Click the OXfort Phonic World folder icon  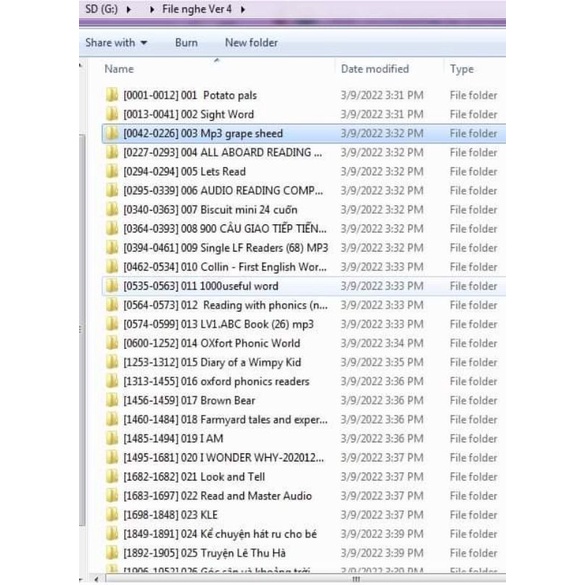point(112,343)
